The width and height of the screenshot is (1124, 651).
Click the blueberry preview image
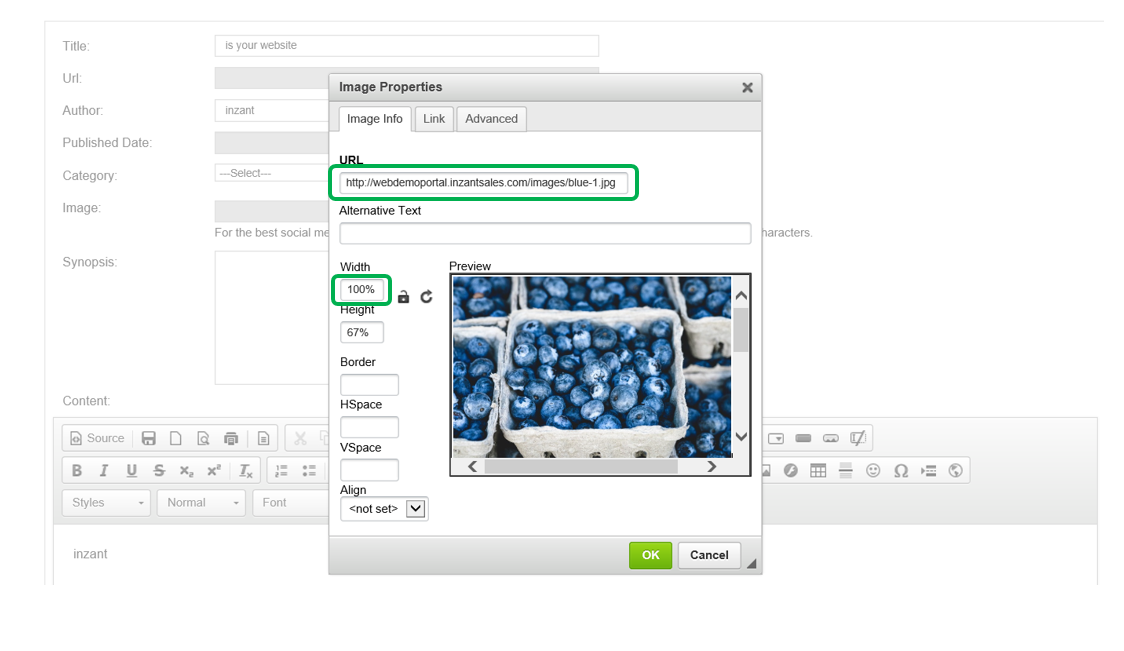coord(592,367)
